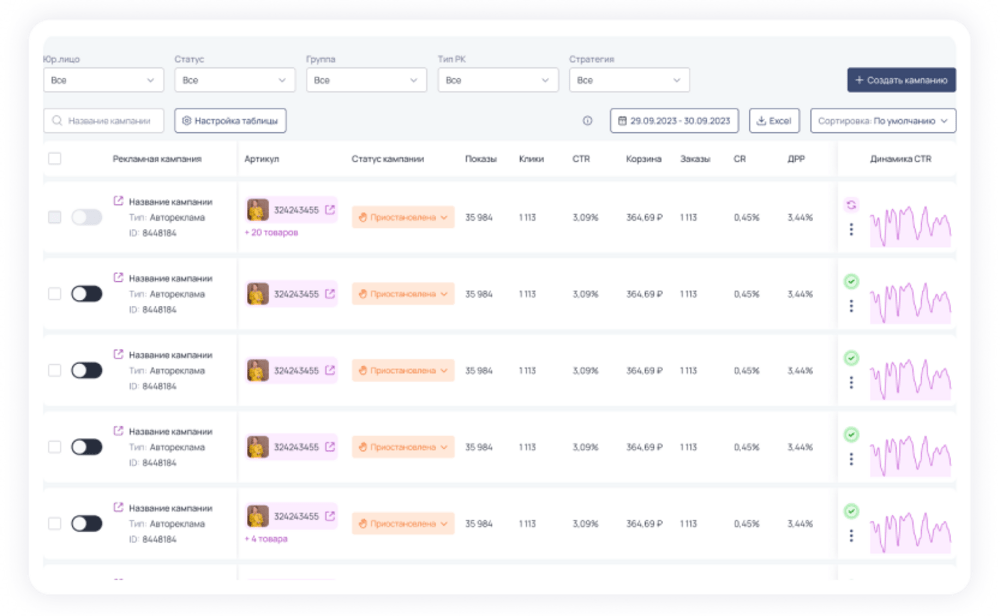Screen dimensions: 1000x616
Task: Open article link icon in the '+ 4 товара' row
Action: click(x=330, y=516)
